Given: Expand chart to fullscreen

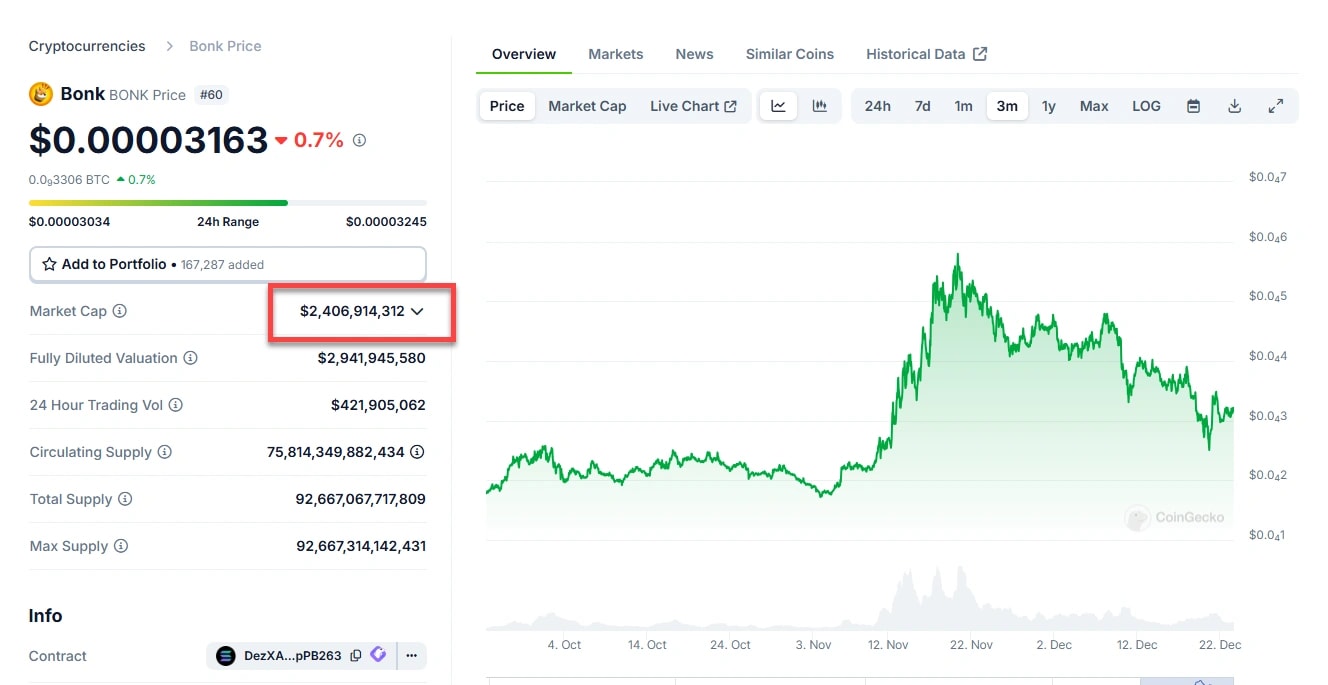Looking at the screenshot, I should point(1276,106).
